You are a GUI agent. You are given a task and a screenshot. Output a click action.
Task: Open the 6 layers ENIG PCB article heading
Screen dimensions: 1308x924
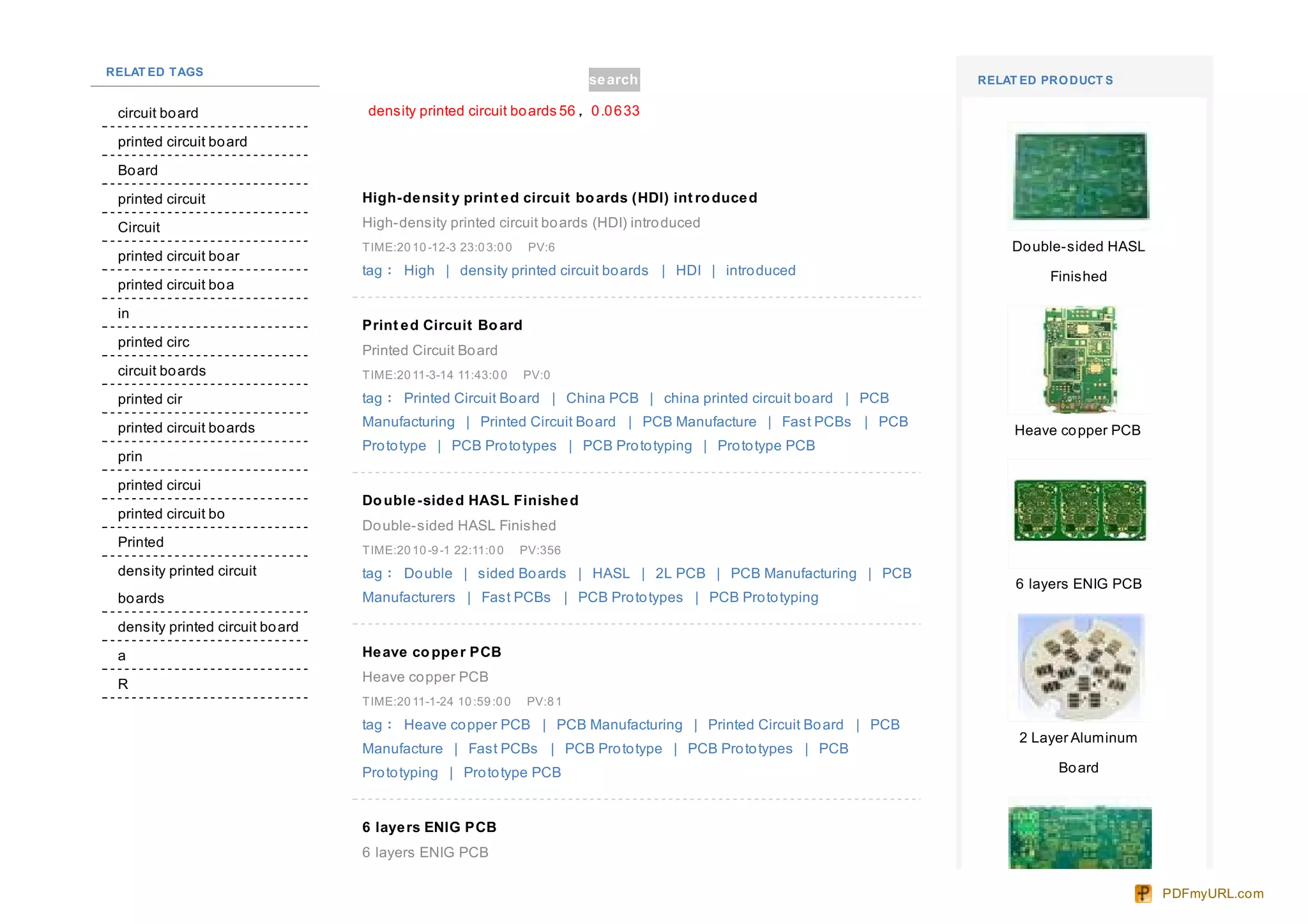pyautogui.click(x=429, y=827)
